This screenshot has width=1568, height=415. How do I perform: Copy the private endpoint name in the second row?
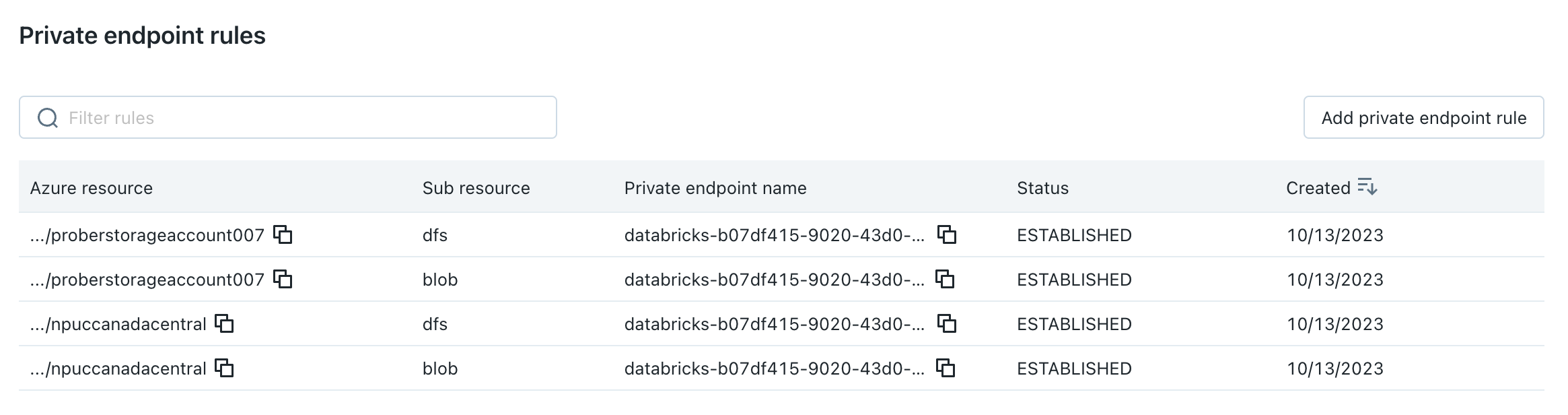point(948,280)
